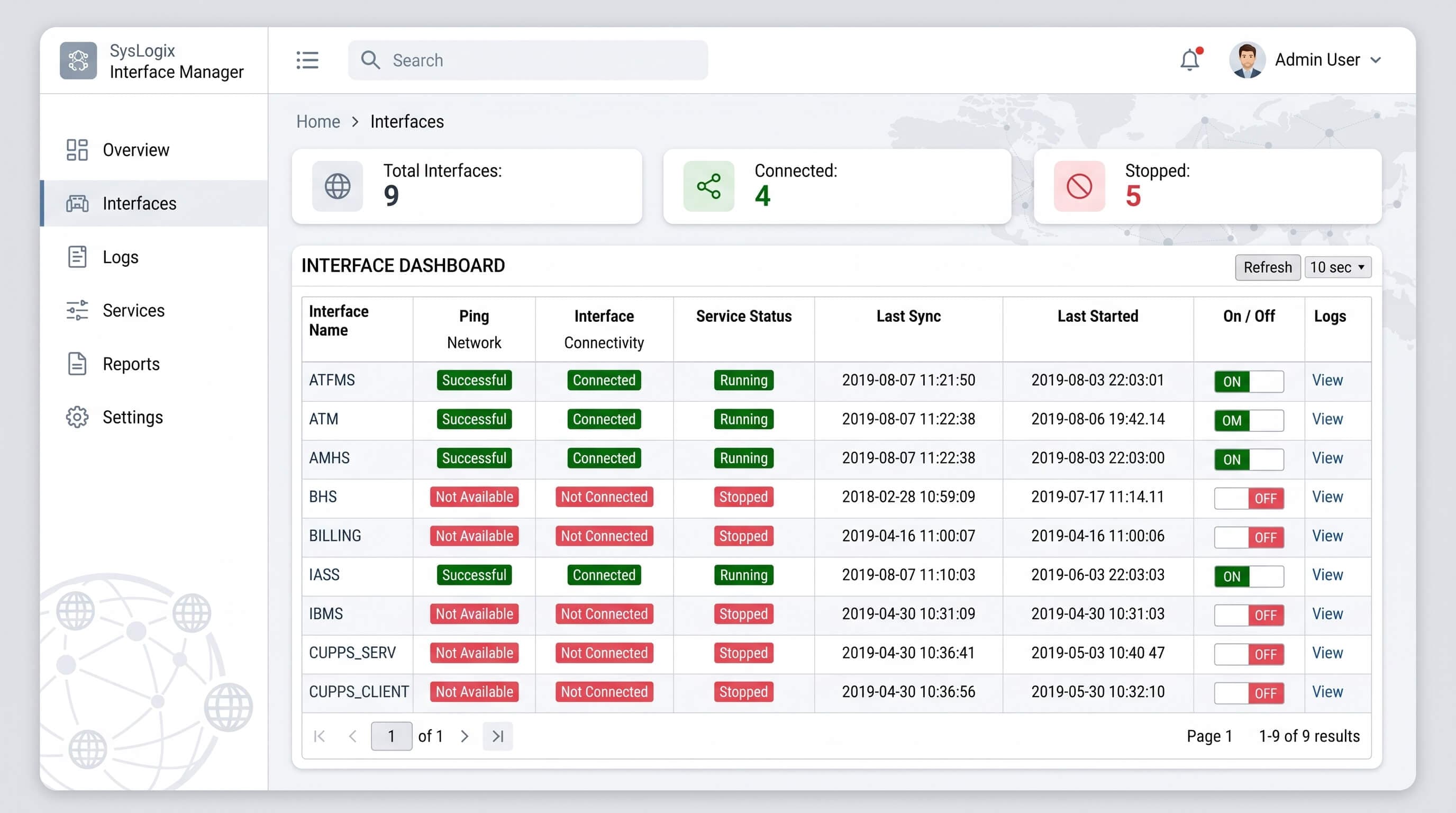View logs for CUPPS_CLIENT
The width and height of the screenshot is (1456, 813).
1327,692
